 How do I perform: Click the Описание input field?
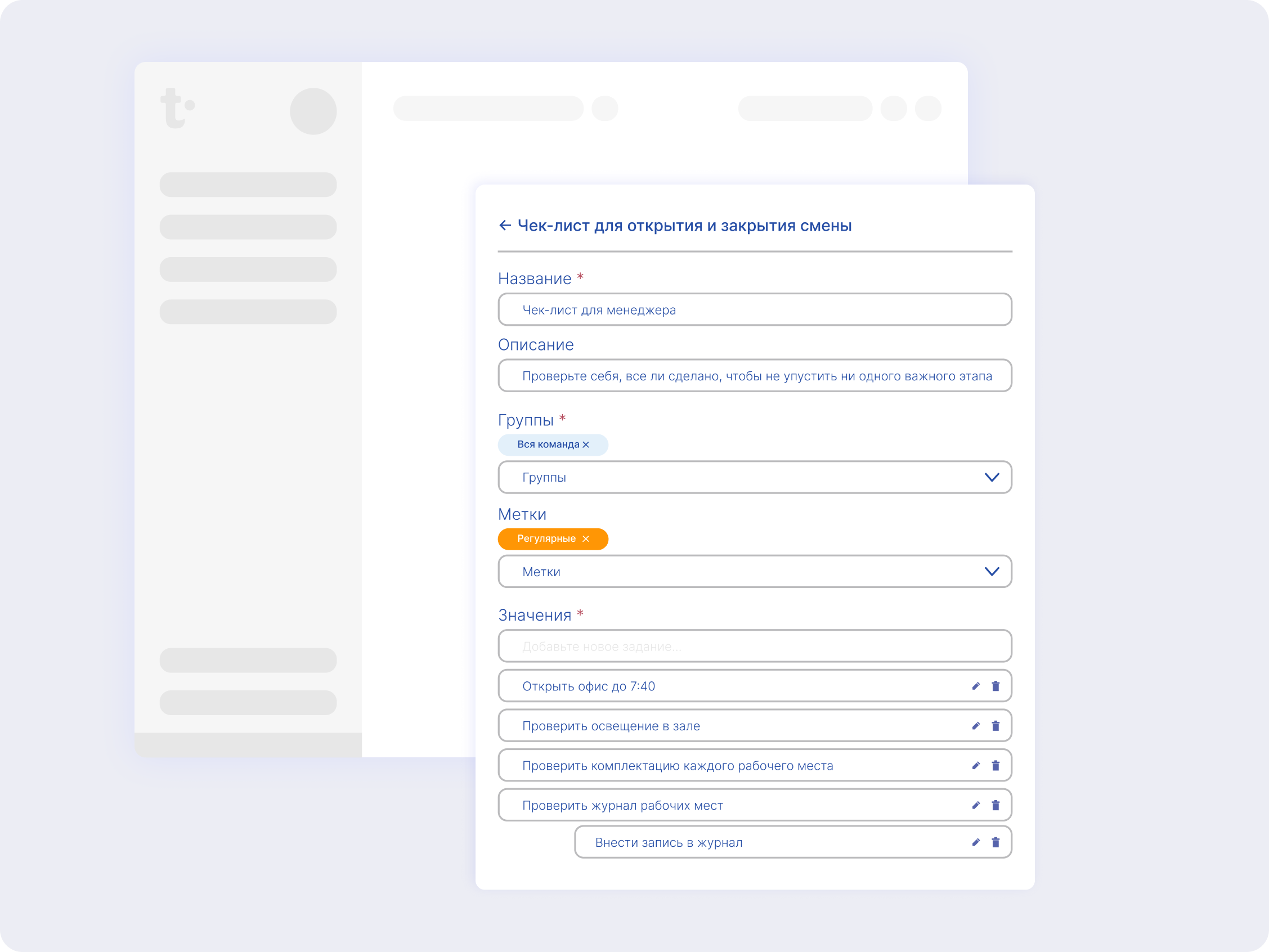(x=755, y=376)
